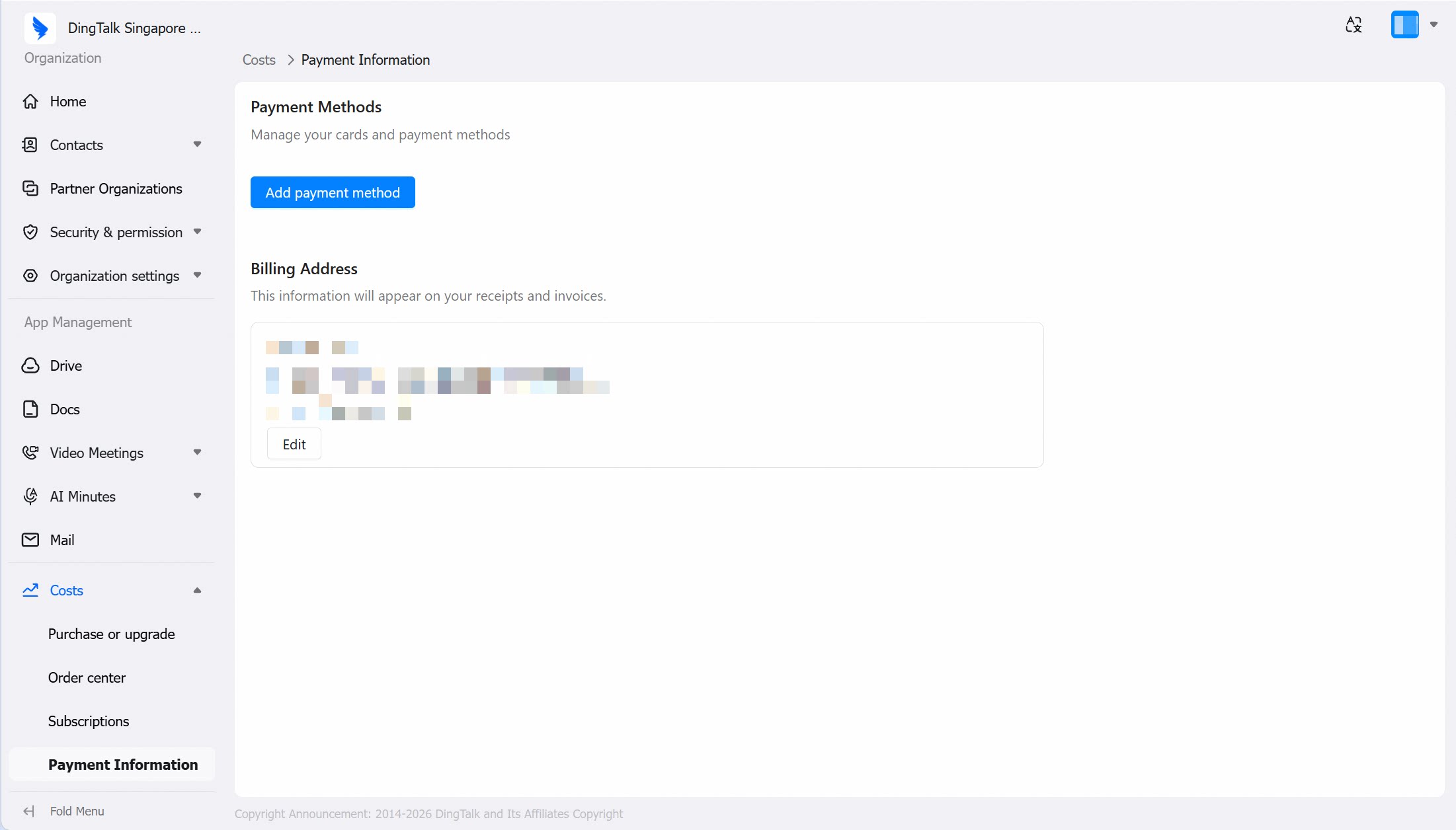Viewport: 1456px width, 830px height.
Task: Expand the account dropdown arrow beside avatar
Action: (1434, 25)
